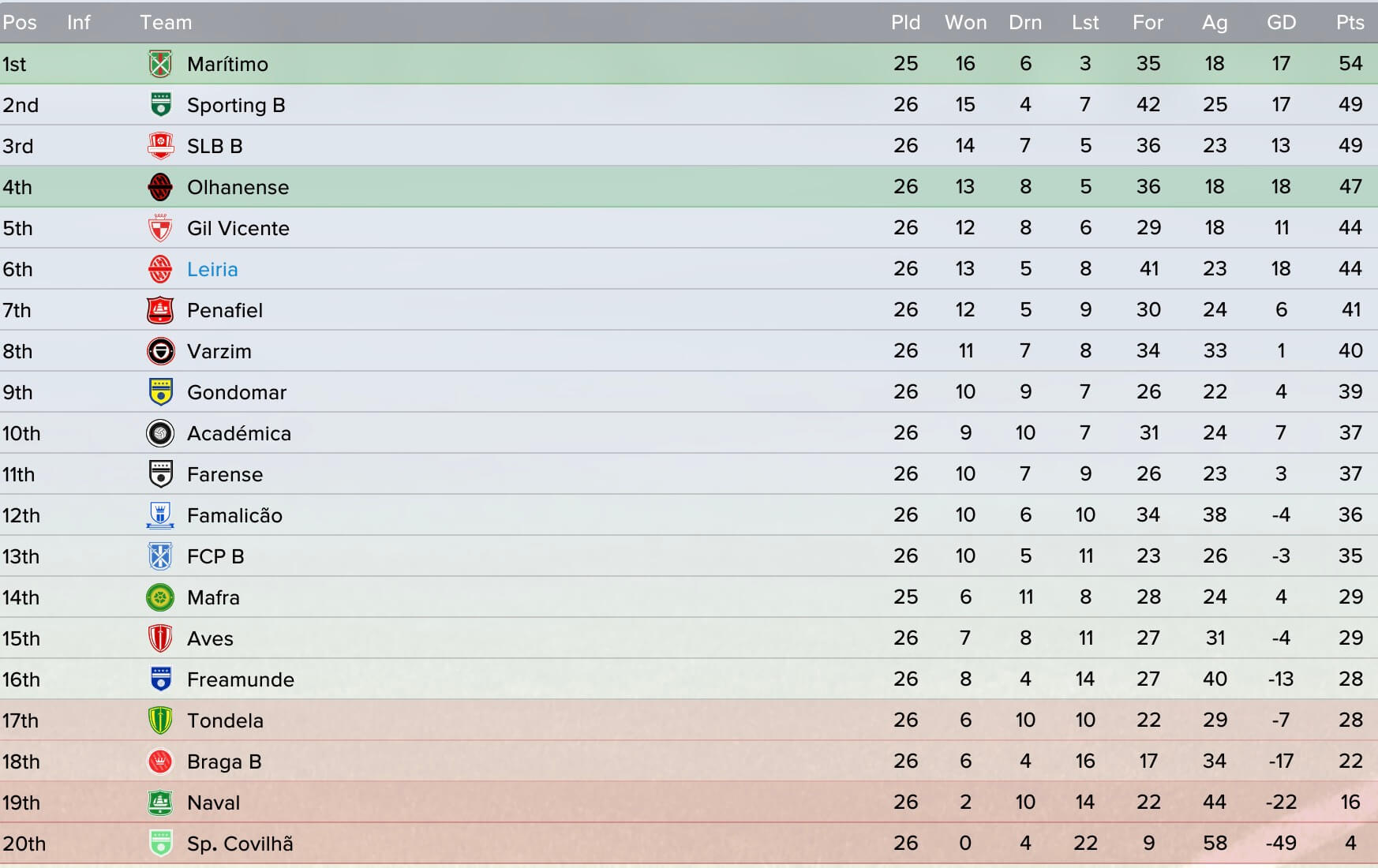The image size is (1378, 868).
Task: Select the Penafiel team name
Action: pyautogui.click(x=225, y=310)
